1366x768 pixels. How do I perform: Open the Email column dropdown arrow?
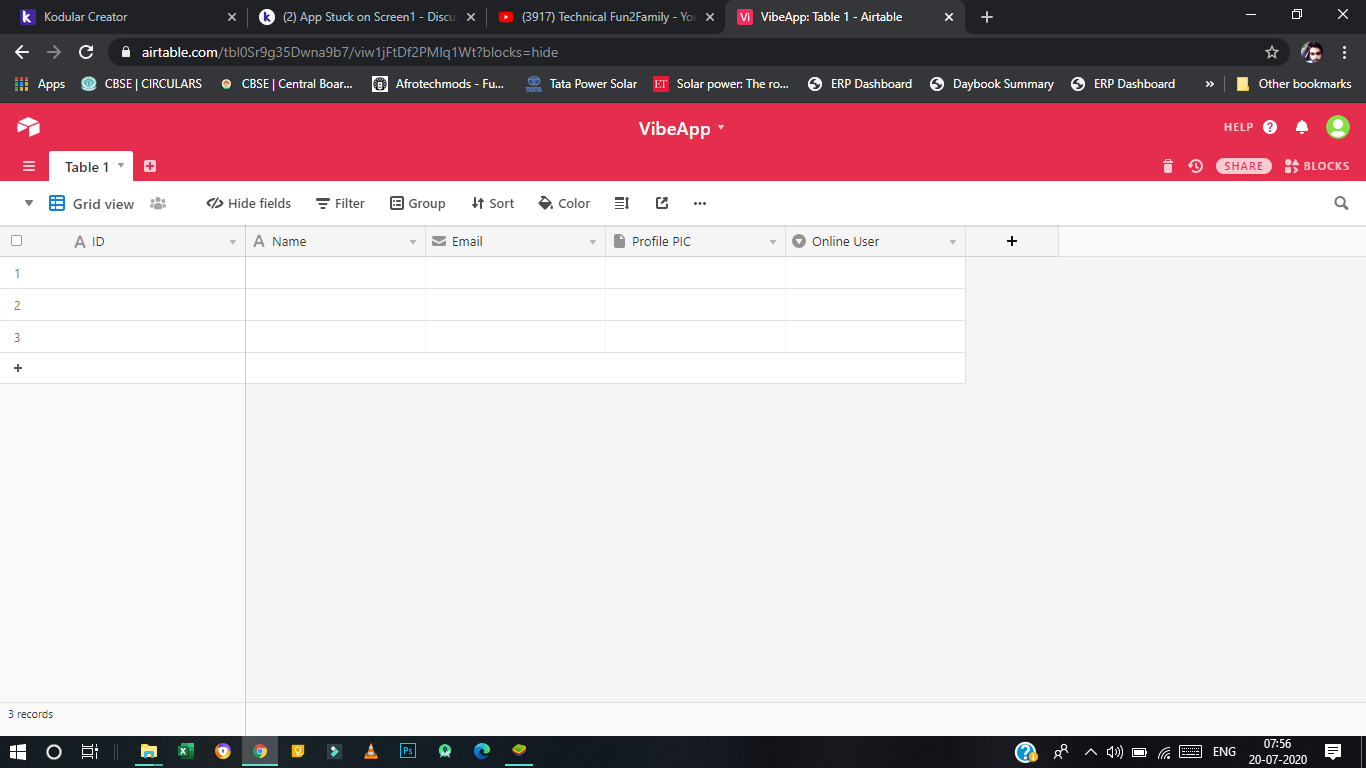click(x=593, y=242)
